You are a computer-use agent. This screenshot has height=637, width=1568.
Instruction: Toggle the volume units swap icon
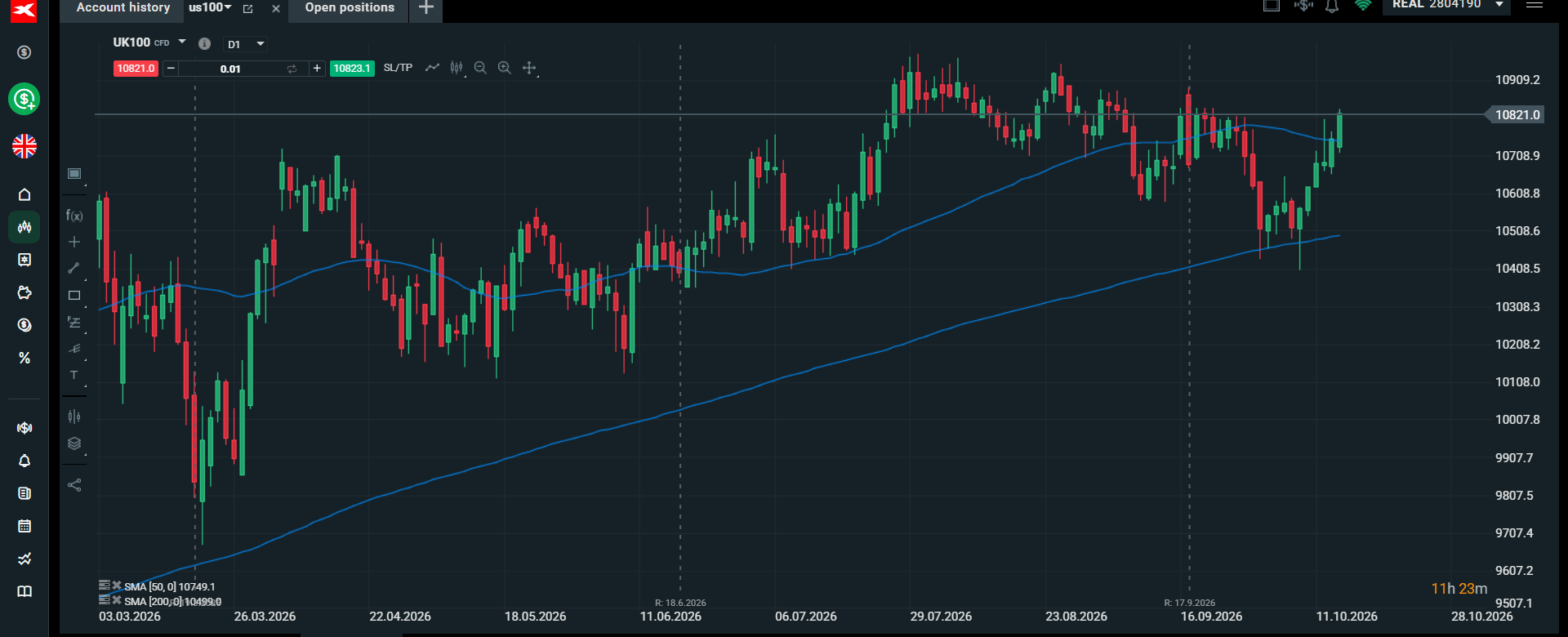pos(292,69)
